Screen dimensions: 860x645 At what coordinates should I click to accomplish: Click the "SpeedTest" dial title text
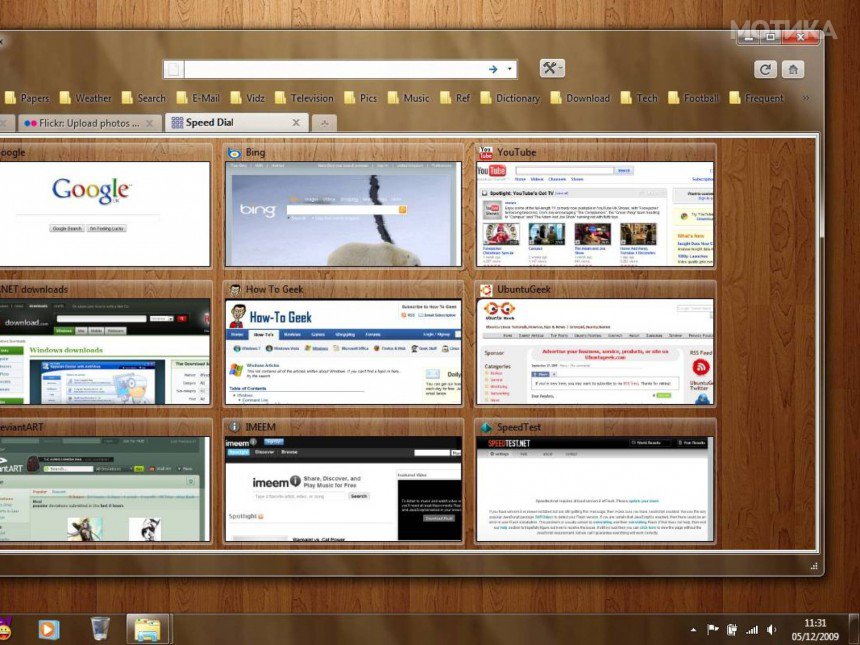[x=518, y=427]
